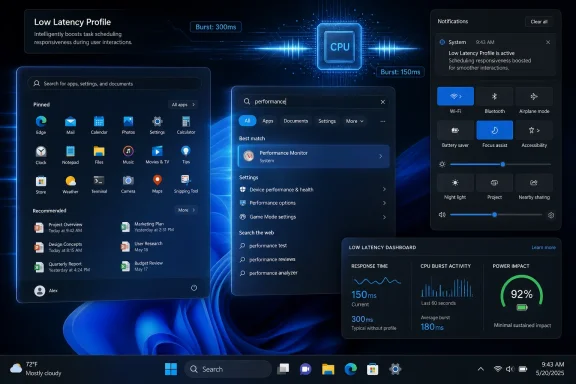Open Edge from pinned apps

(x=41, y=124)
